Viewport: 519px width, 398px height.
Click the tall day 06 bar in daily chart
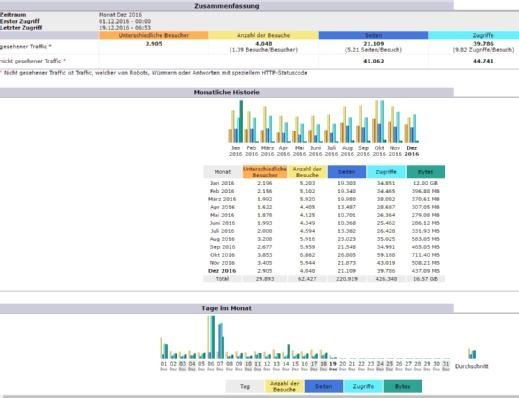pyautogui.click(x=211, y=337)
